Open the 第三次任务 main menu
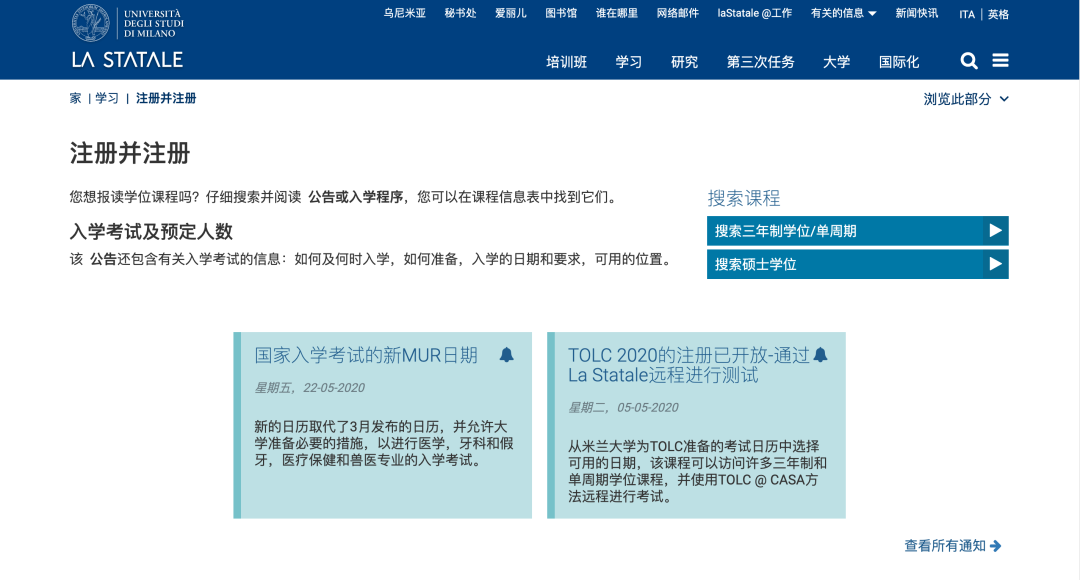This screenshot has height=580, width=1080. tap(760, 62)
